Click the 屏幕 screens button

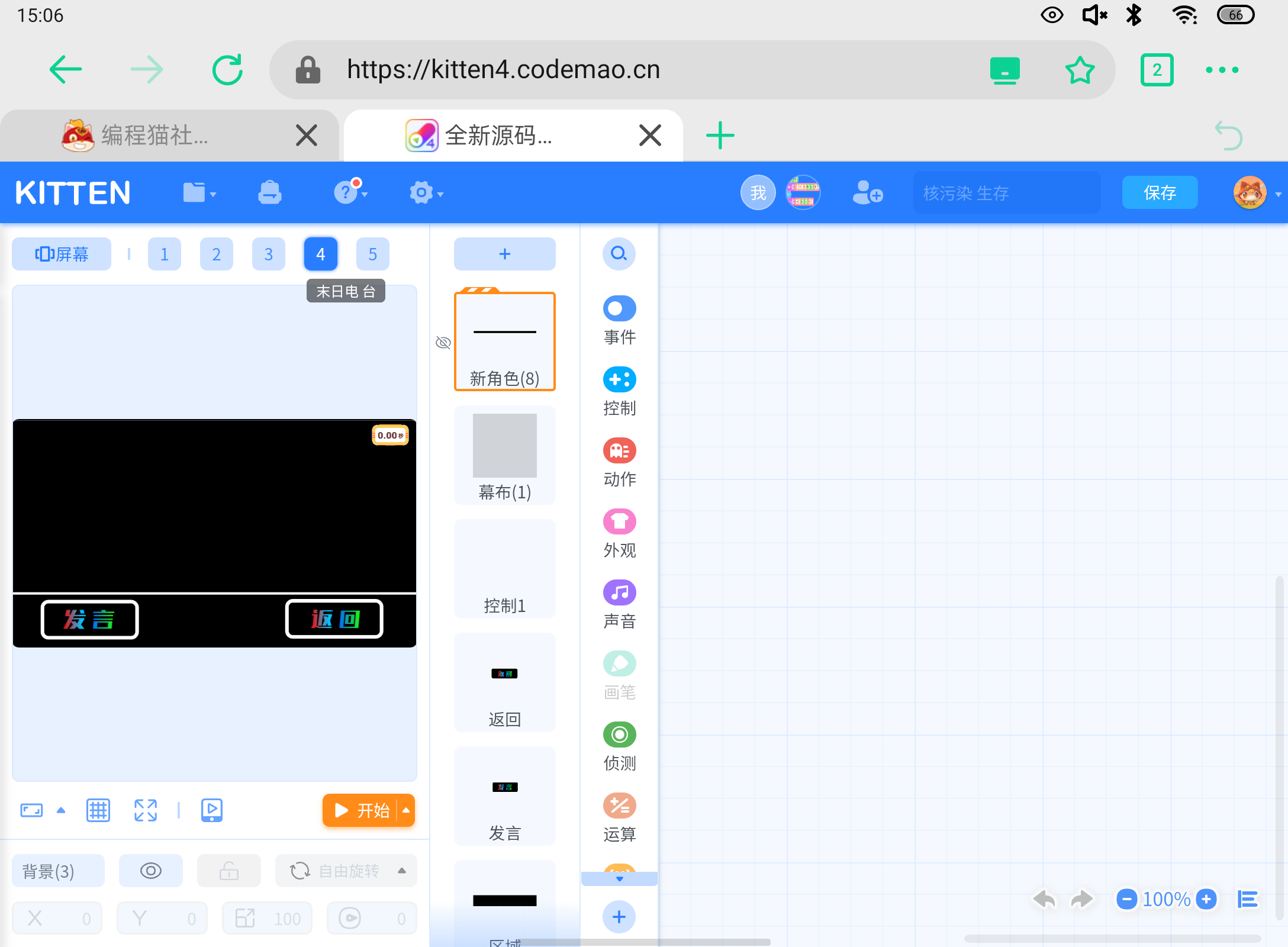62,254
